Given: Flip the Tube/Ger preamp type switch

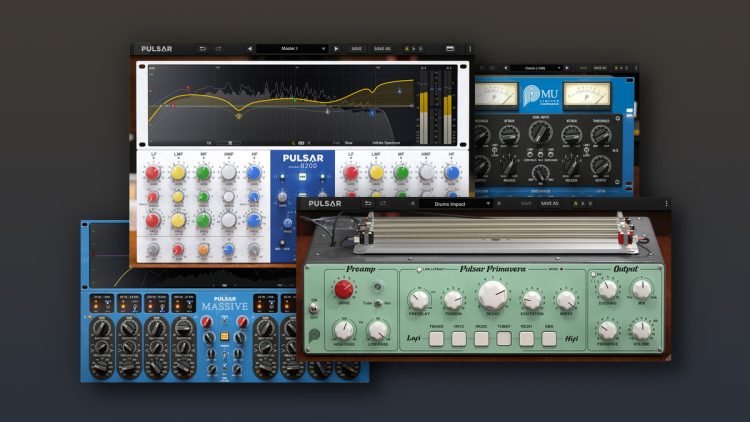Looking at the screenshot, I should [x=378, y=303].
